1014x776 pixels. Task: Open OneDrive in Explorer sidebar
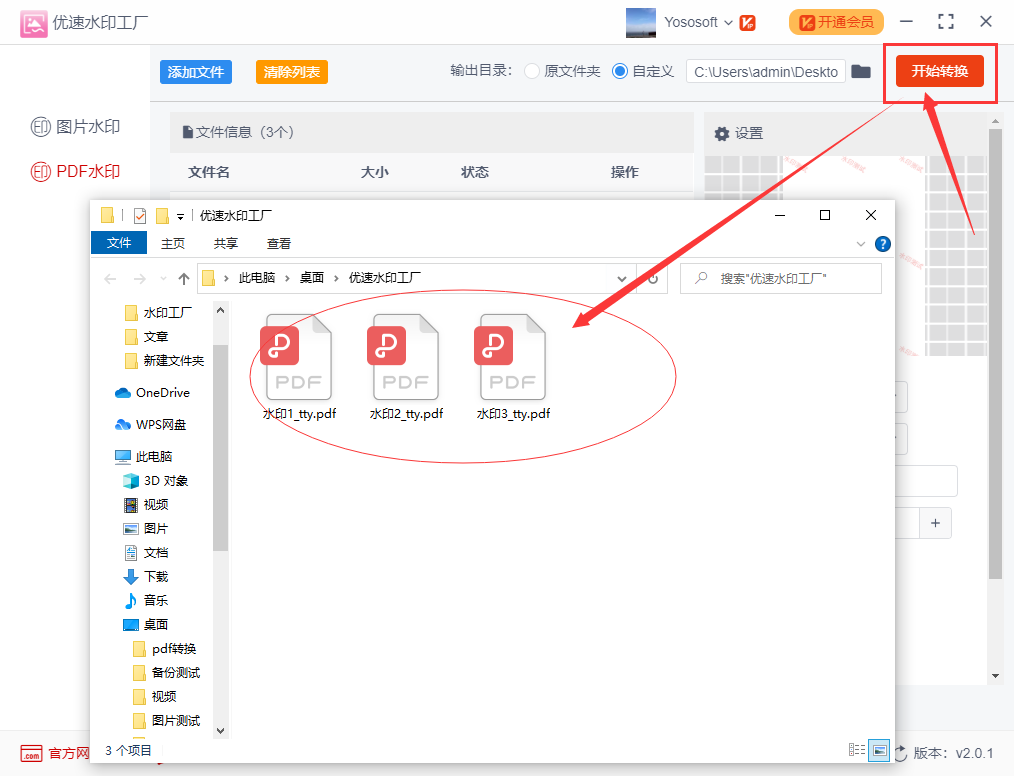click(x=153, y=393)
